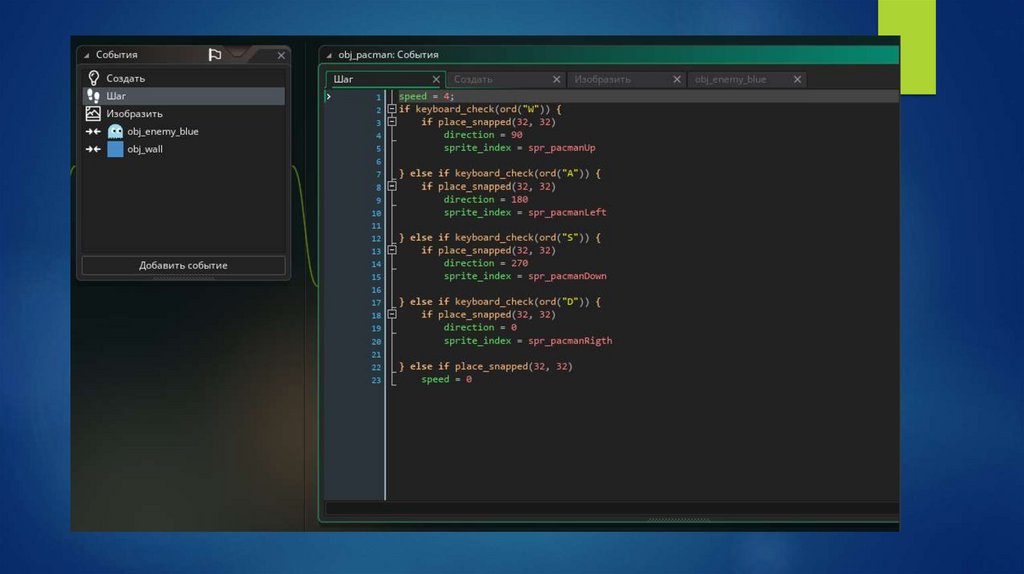Select the Изобразить event in list
This screenshot has width=1024, height=574.
184,114
